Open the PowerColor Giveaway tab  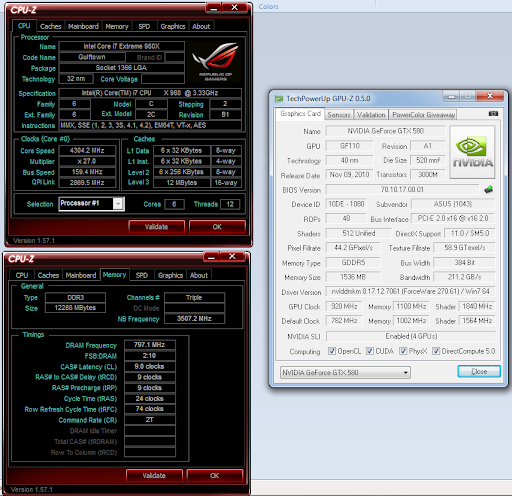[x=423, y=115]
